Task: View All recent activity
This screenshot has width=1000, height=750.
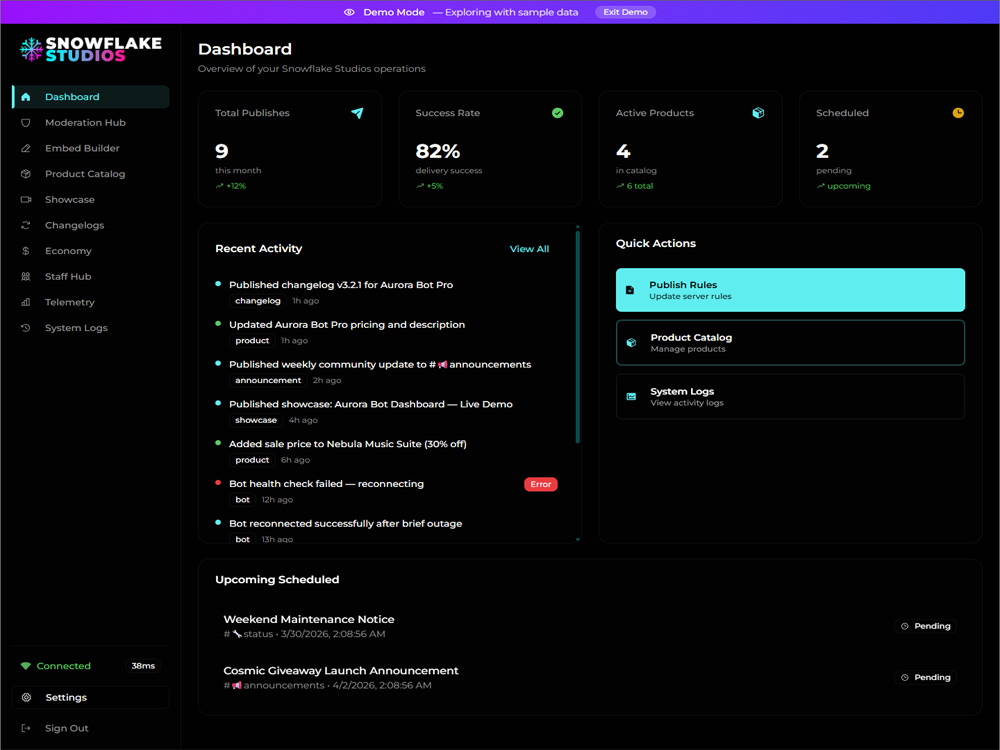Action: click(x=529, y=249)
